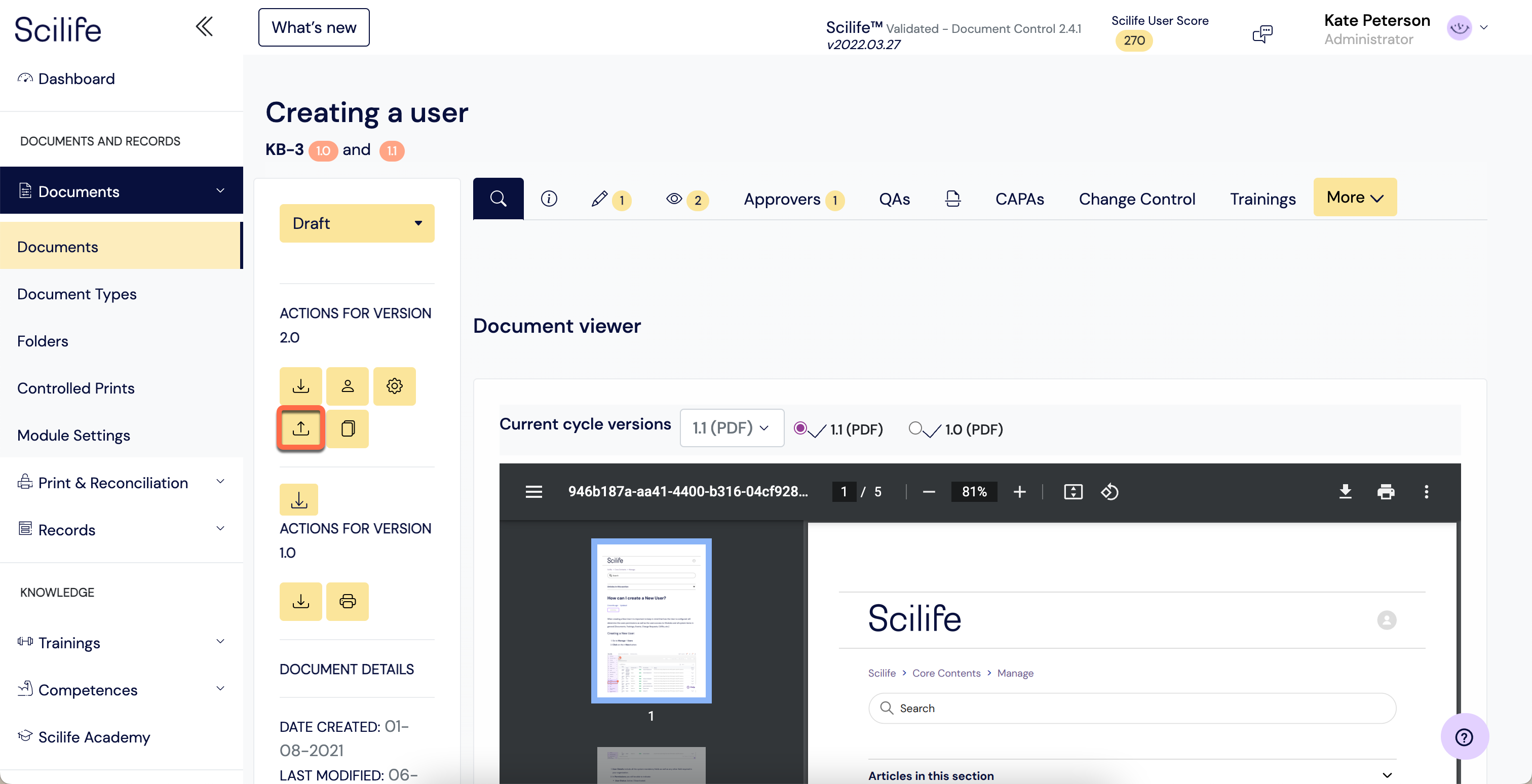Click the page 1 PDF thumbnail
The image size is (1532, 784).
pyautogui.click(x=650, y=620)
